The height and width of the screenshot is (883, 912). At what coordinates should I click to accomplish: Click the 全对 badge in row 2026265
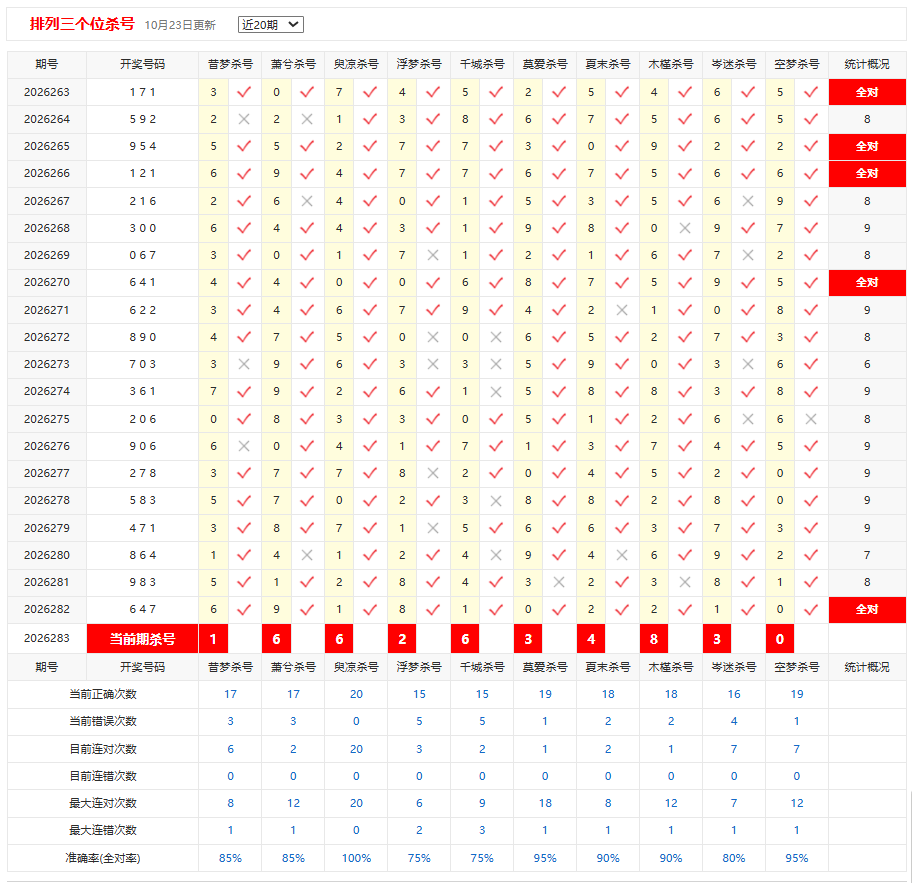(x=867, y=146)
